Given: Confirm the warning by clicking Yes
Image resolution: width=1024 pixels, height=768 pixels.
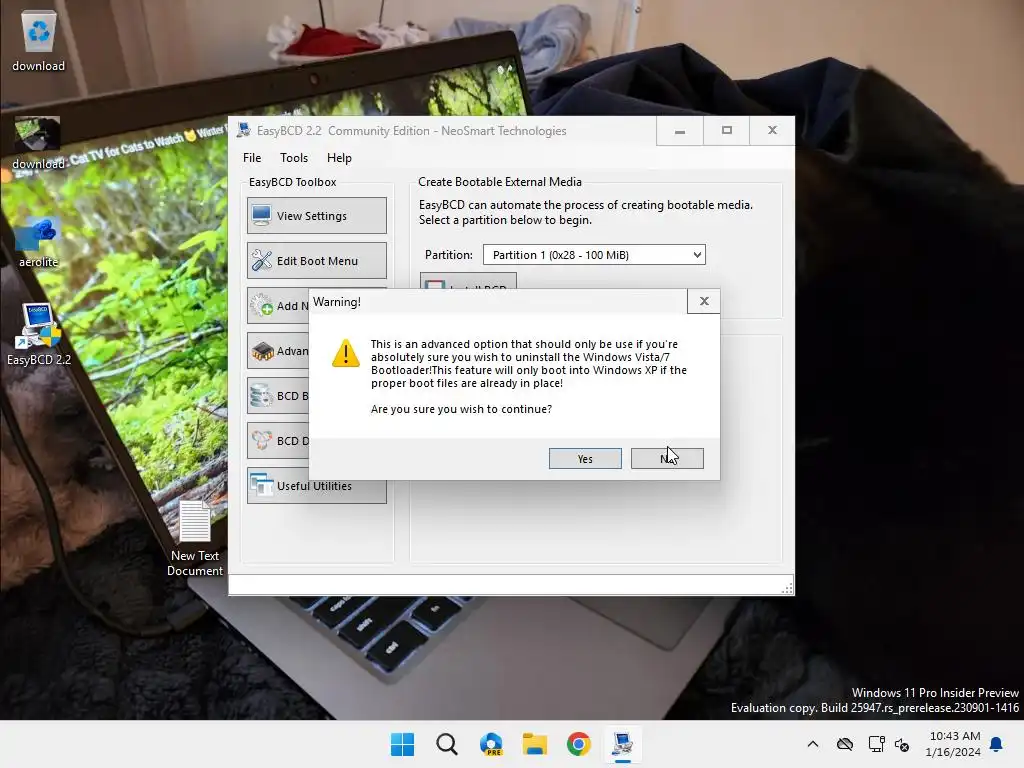Looking at the screenshot, I should tap(584, 458).
